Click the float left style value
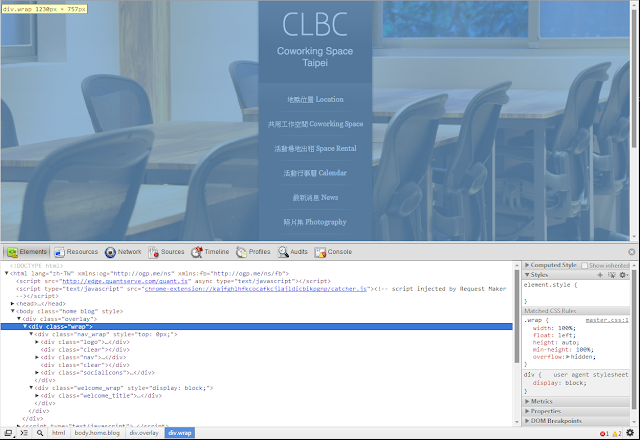Viewport: 640px width, 440px height. pos(565,336)
